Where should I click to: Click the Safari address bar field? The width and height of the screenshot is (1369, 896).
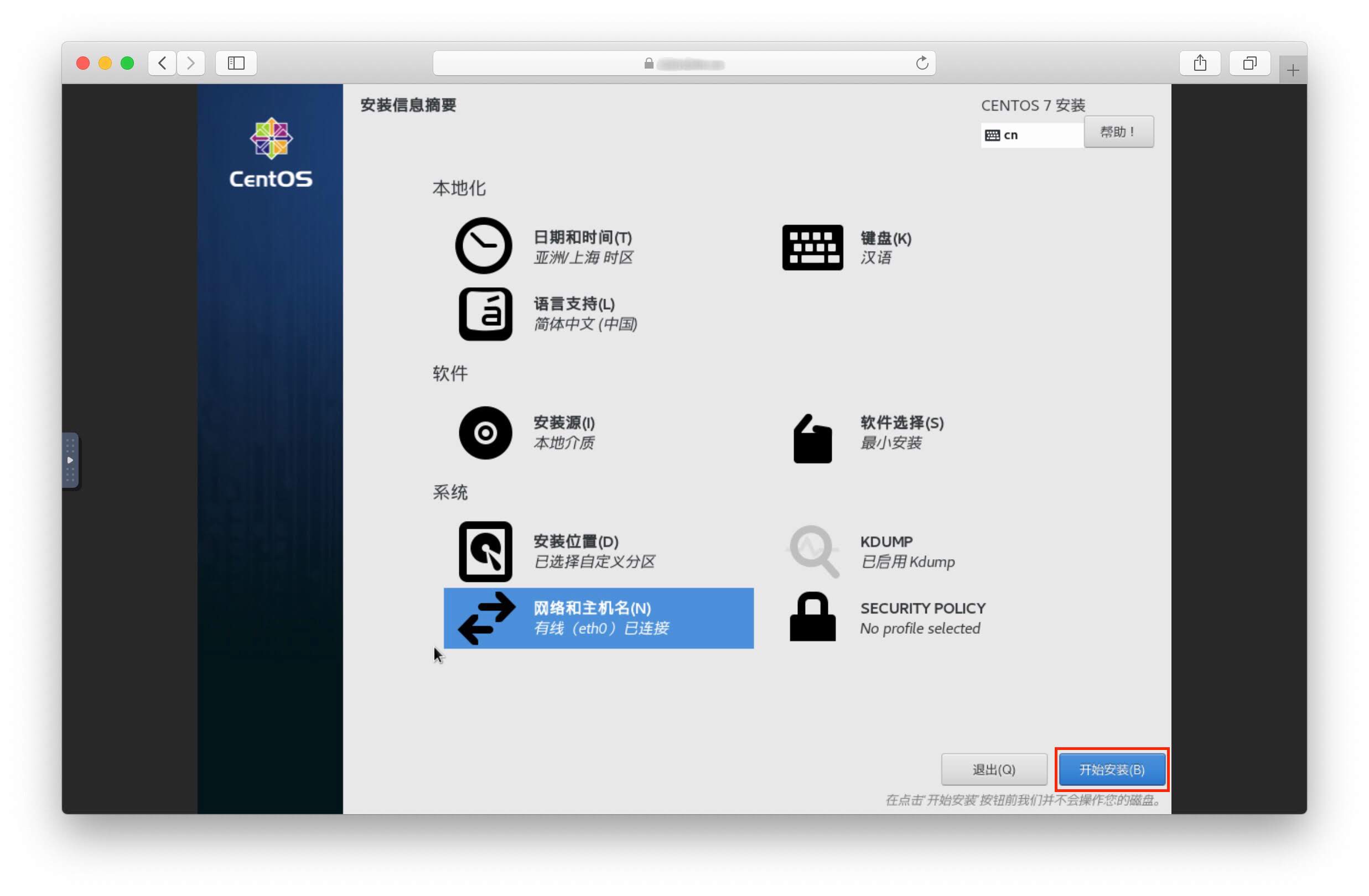(x=684, y=62)
